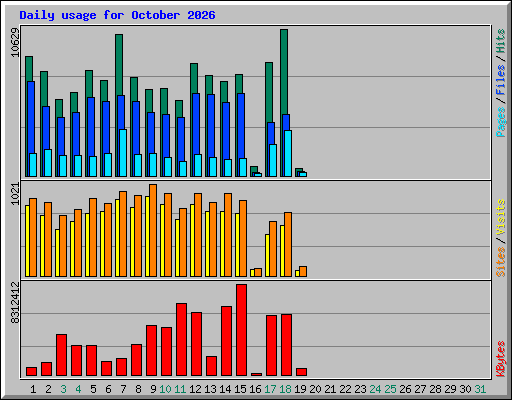Click day 1 on the x-axis
Viewport: 512px width, 400px height.
pyautogui.click(x=33, y=389)
